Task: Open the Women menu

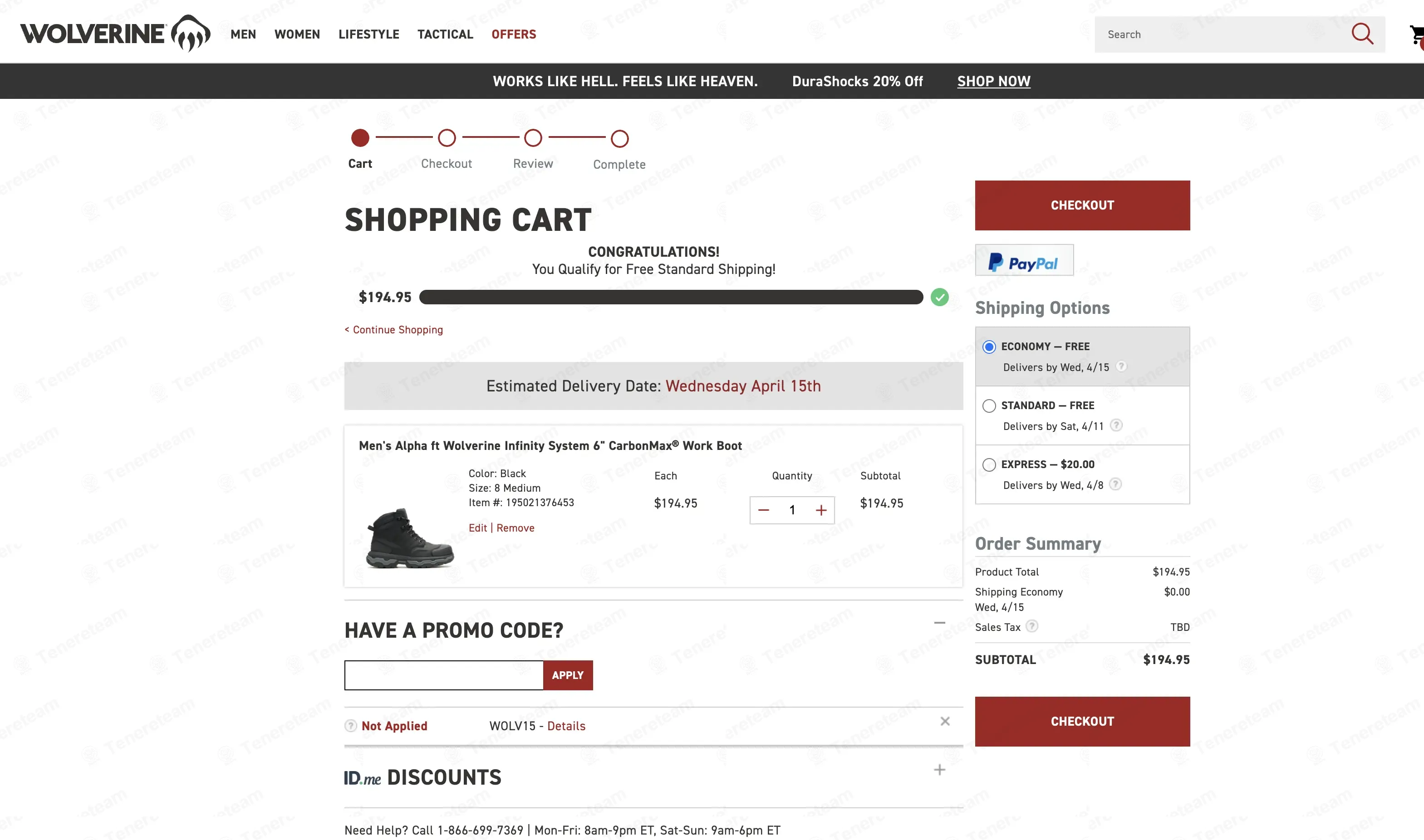Action: [x=297, y=34]
